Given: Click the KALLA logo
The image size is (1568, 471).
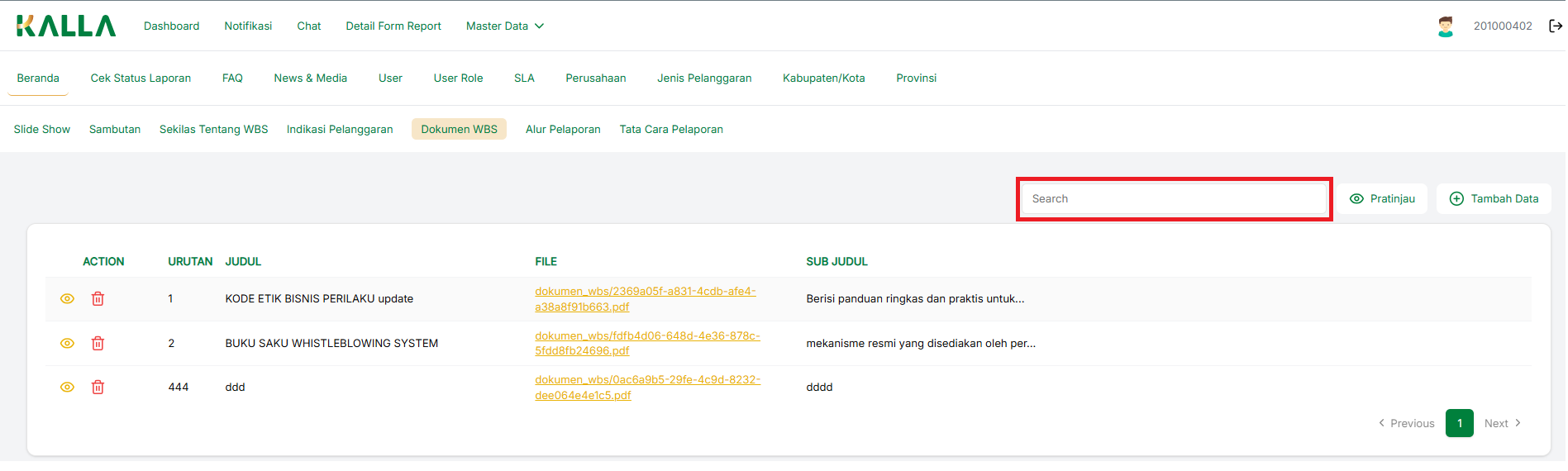Looking at the screenshot, I should tap(66, 26).
